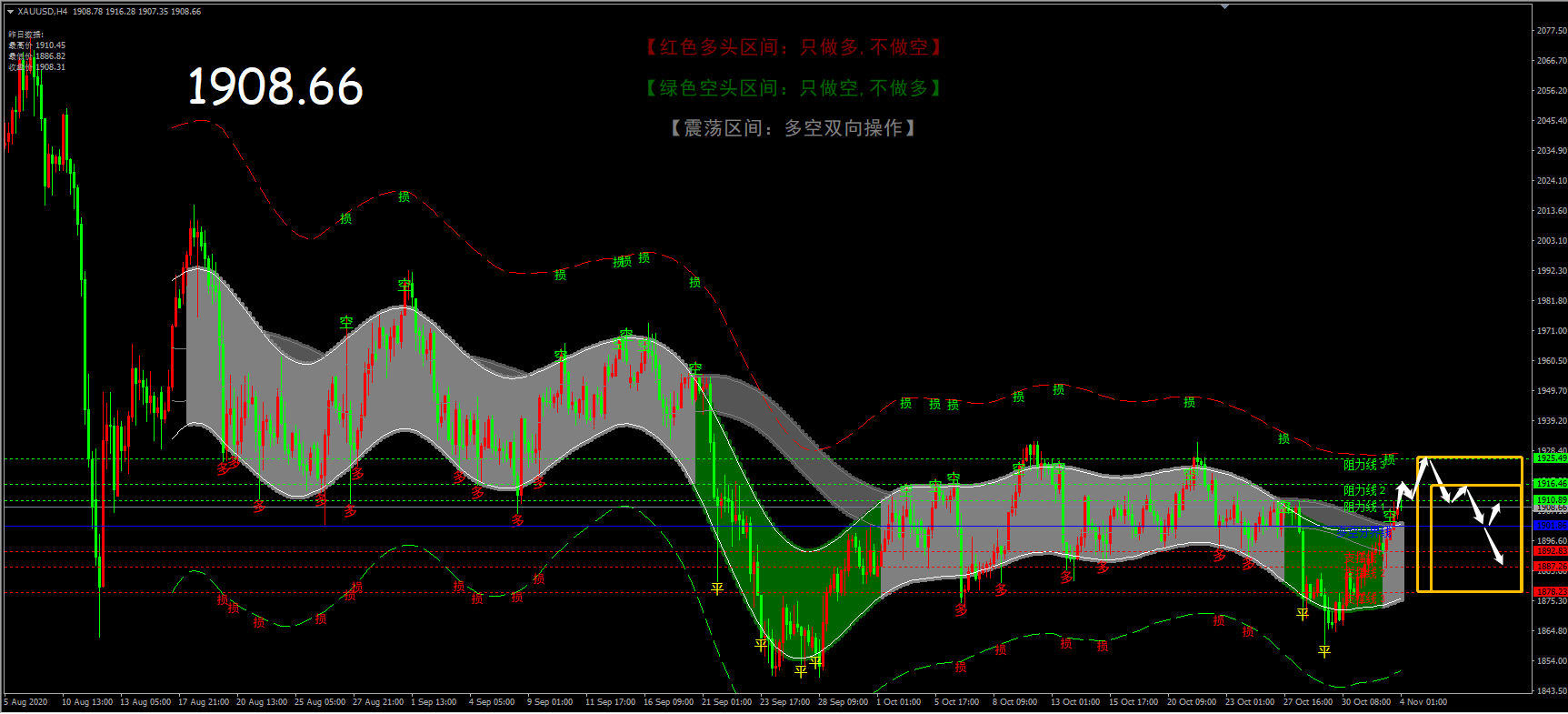Select the red 红色多头区间 header text
1568x714 pixels.
[x=794, y=47]
